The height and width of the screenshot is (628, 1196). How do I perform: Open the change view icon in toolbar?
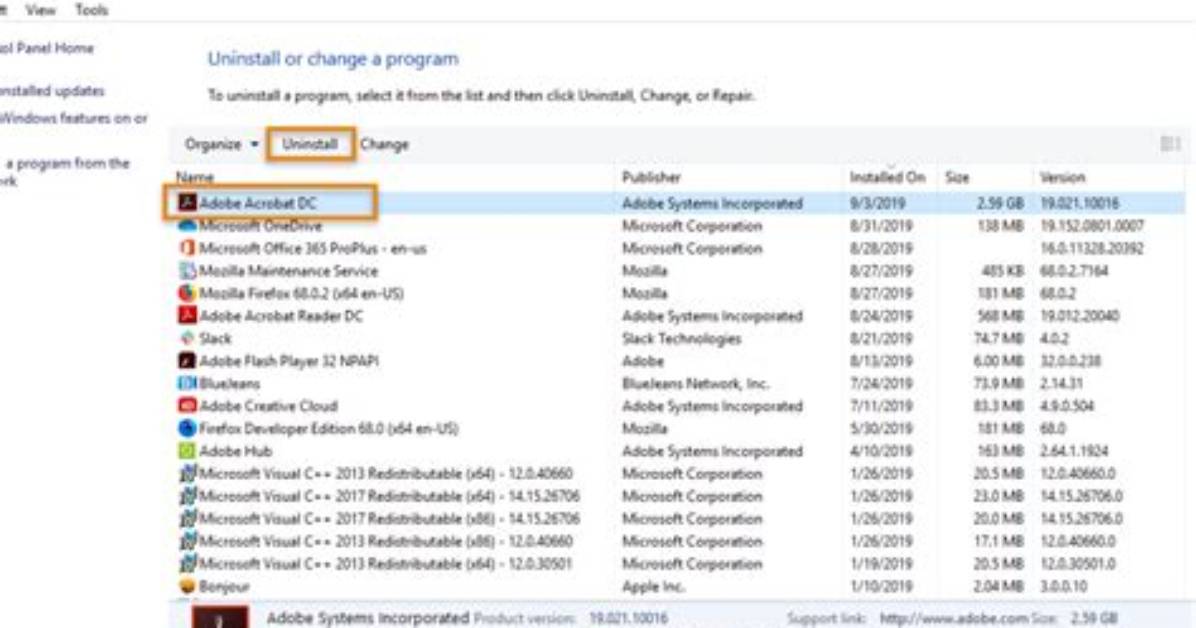pyautogui.click(x=1170, y=144)
